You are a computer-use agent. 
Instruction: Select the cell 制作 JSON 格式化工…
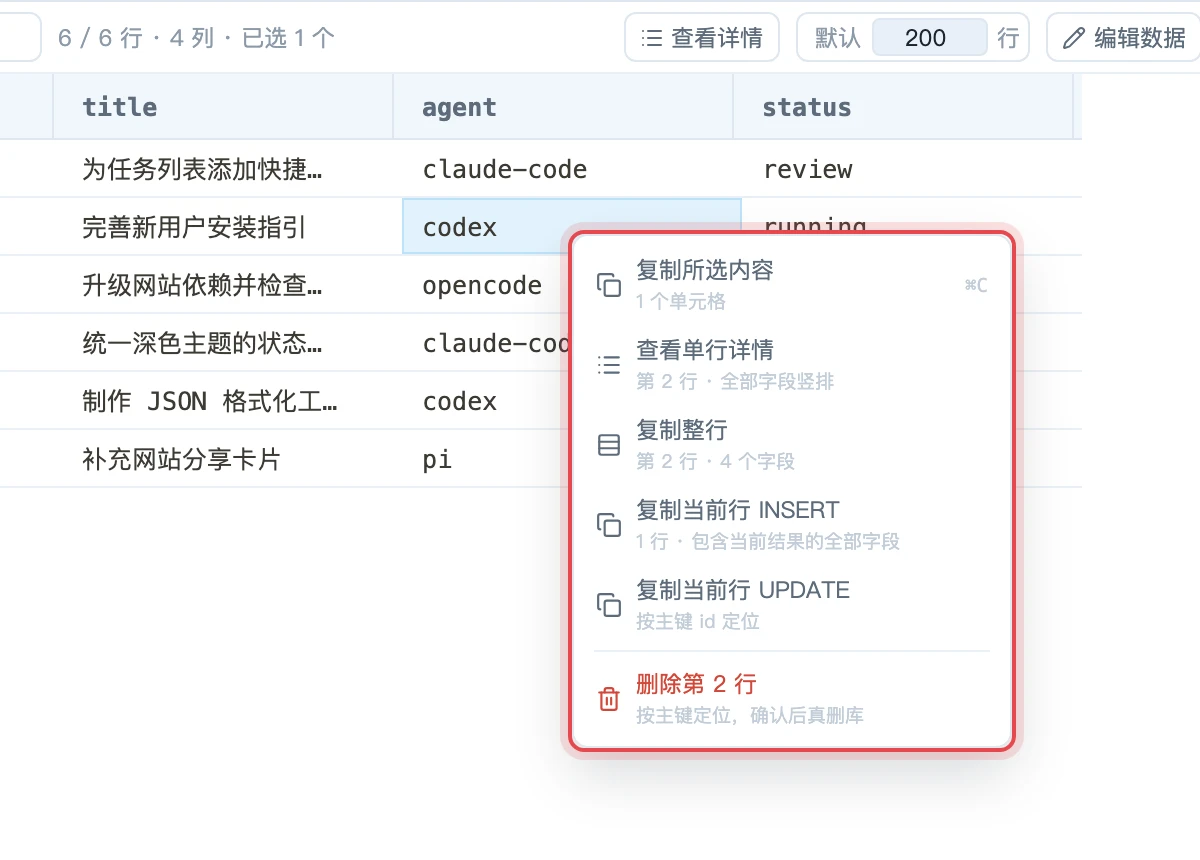click(x=223, y=401)
